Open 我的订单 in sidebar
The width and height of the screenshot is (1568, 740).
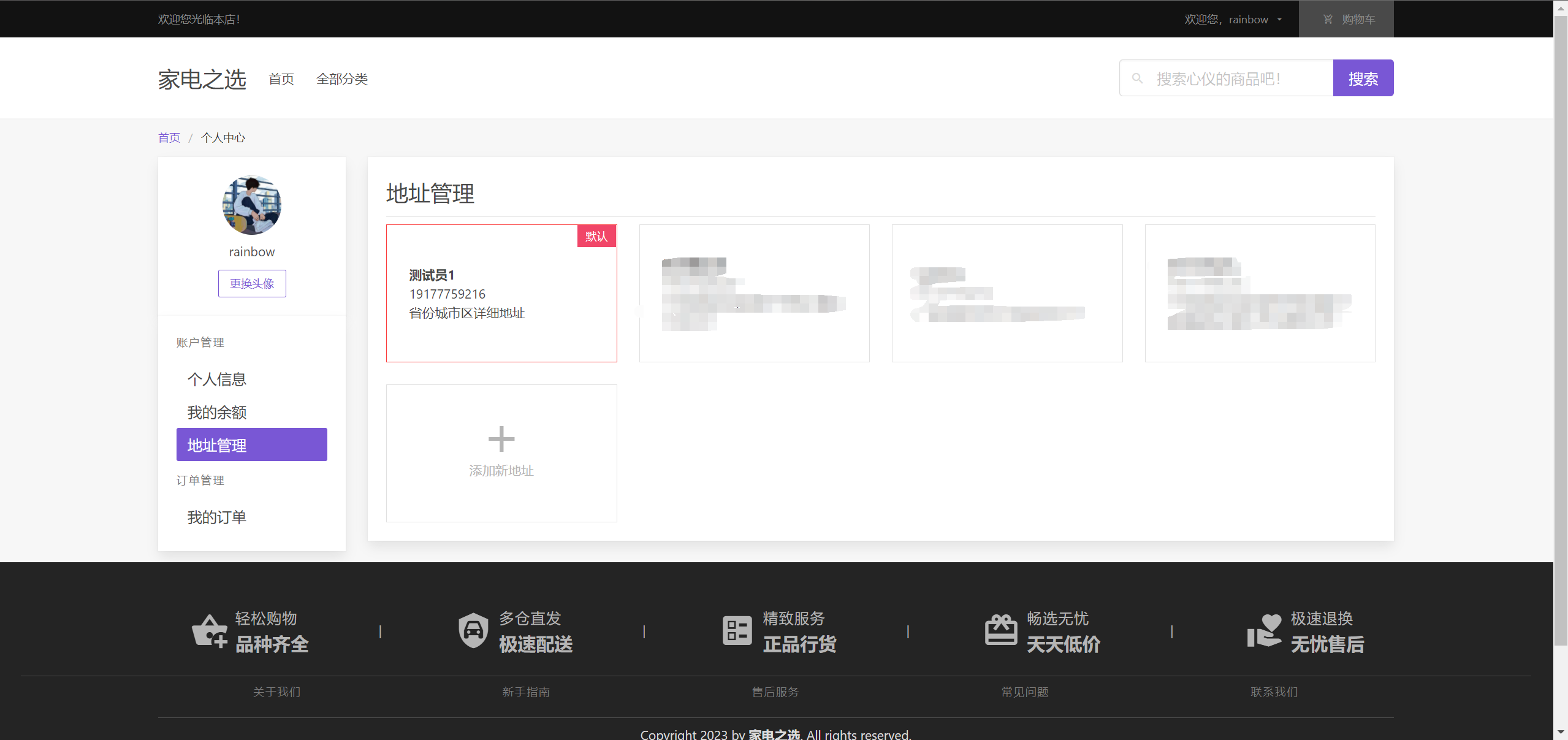(216, 517)
